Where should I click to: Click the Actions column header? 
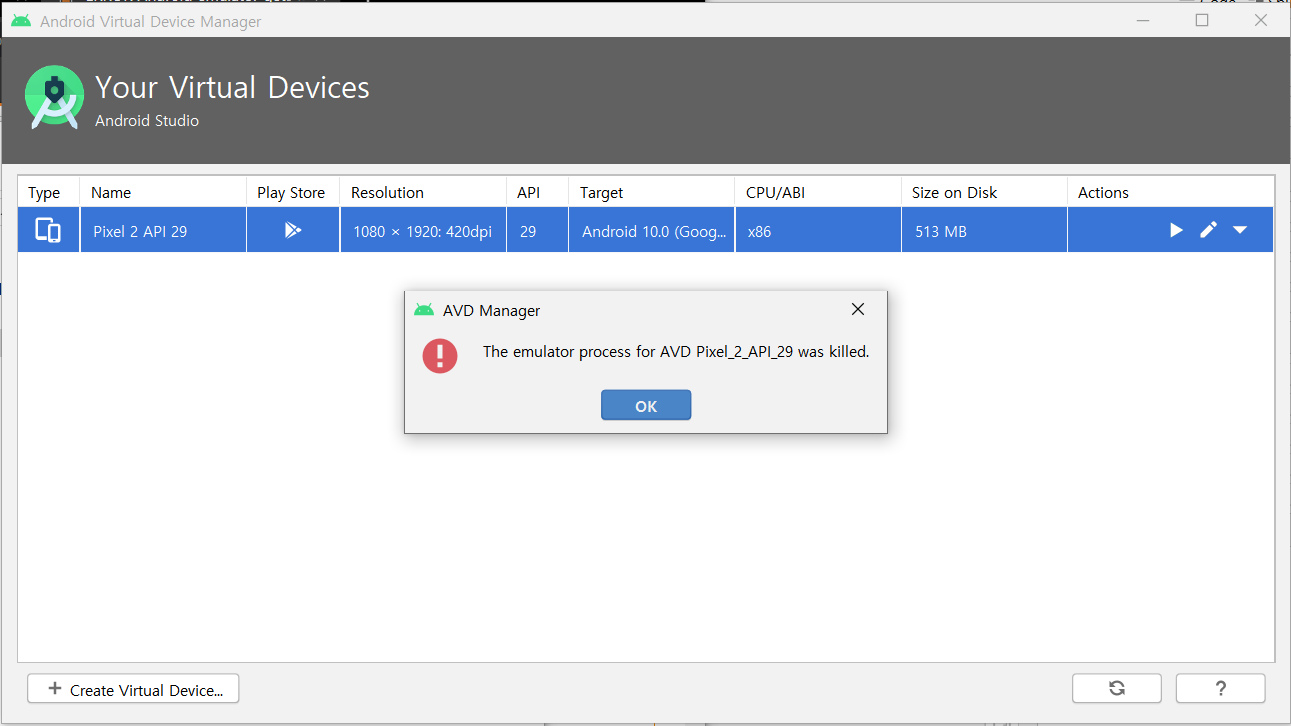pyautogui.click(x=1171, y=192)
